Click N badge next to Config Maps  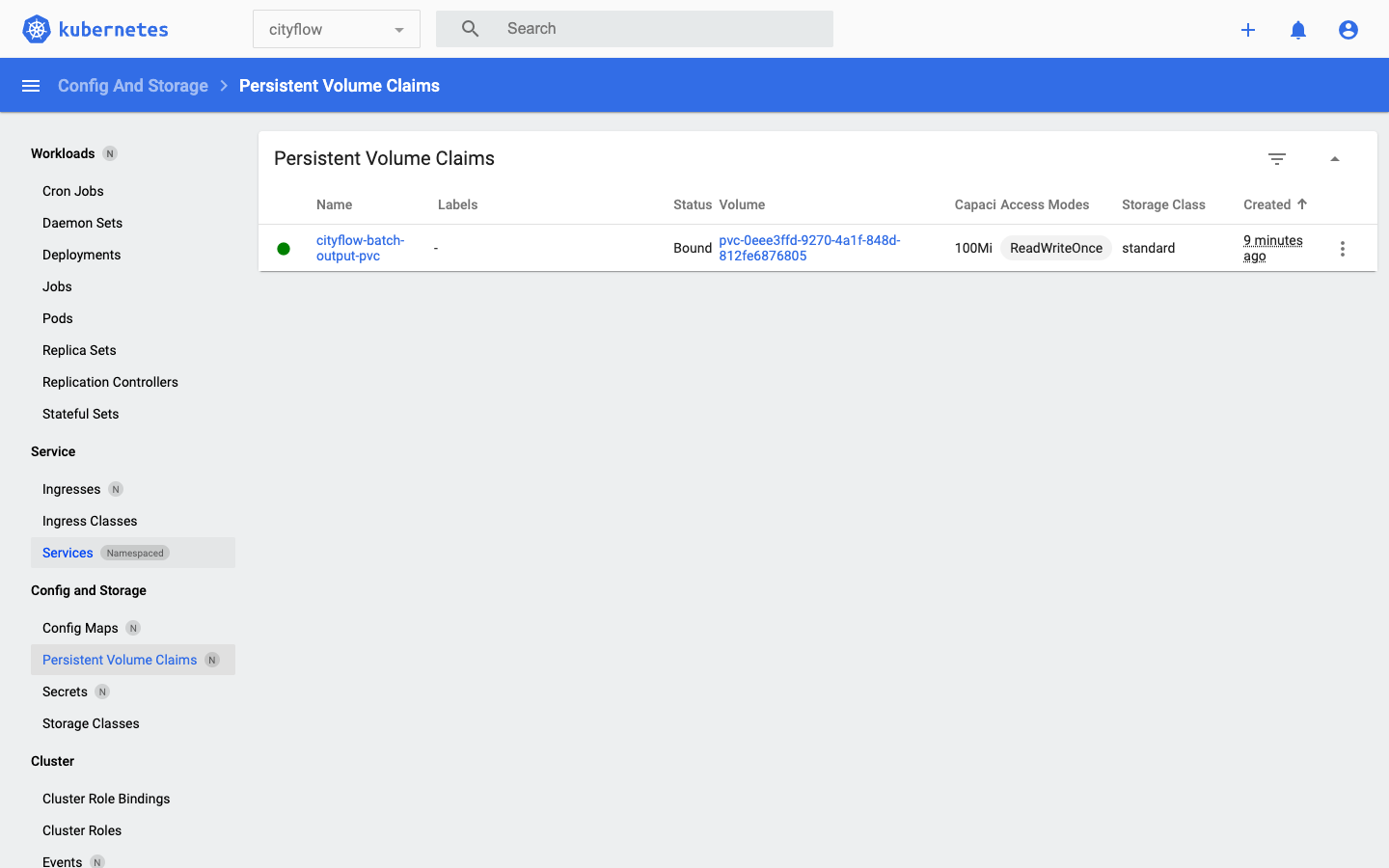[133, 628]
